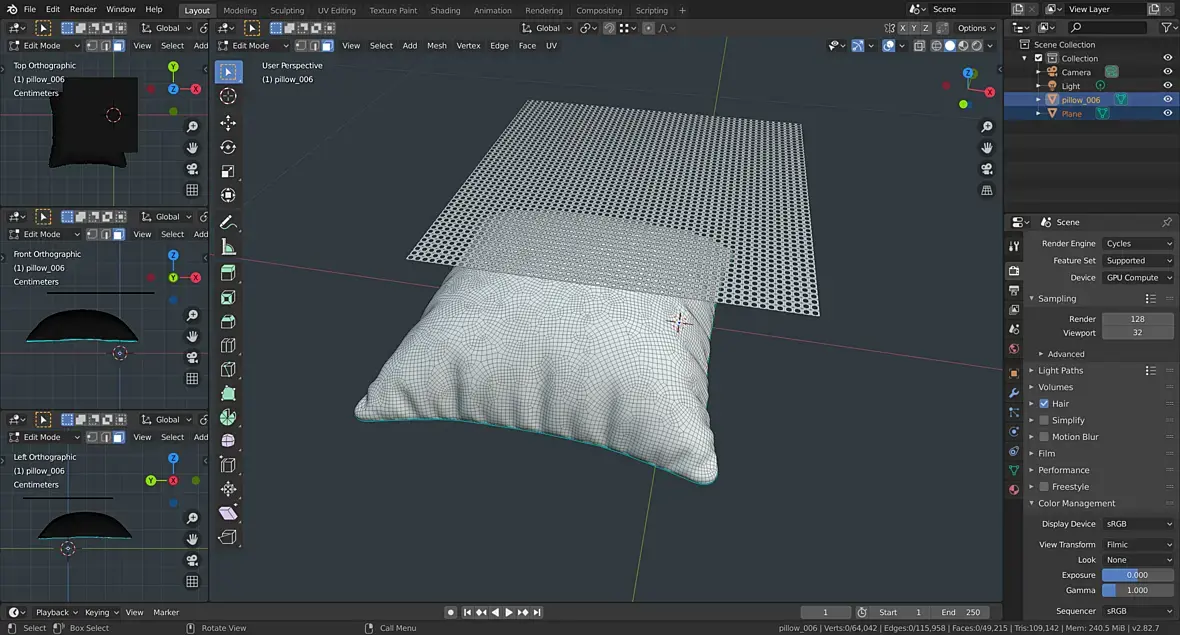Screen dimensions: 1180x635
Task: Select the Cursor tool in main viewport toolbar
Action: pos(228,96)
